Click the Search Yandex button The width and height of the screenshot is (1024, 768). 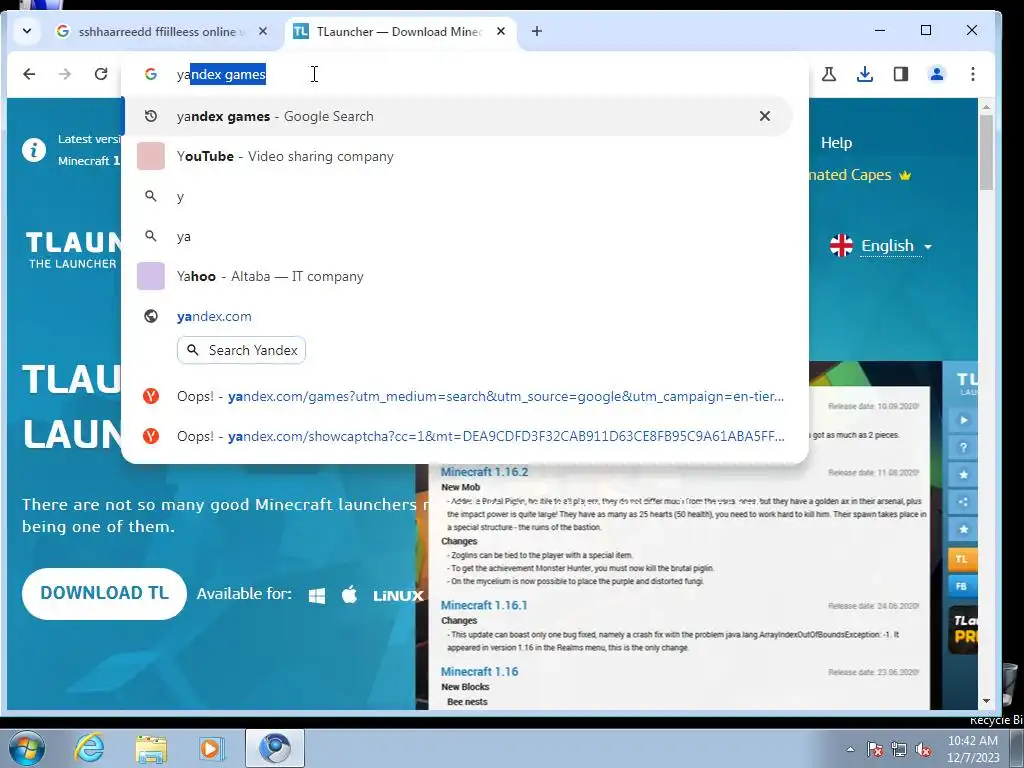coord(241,350)
